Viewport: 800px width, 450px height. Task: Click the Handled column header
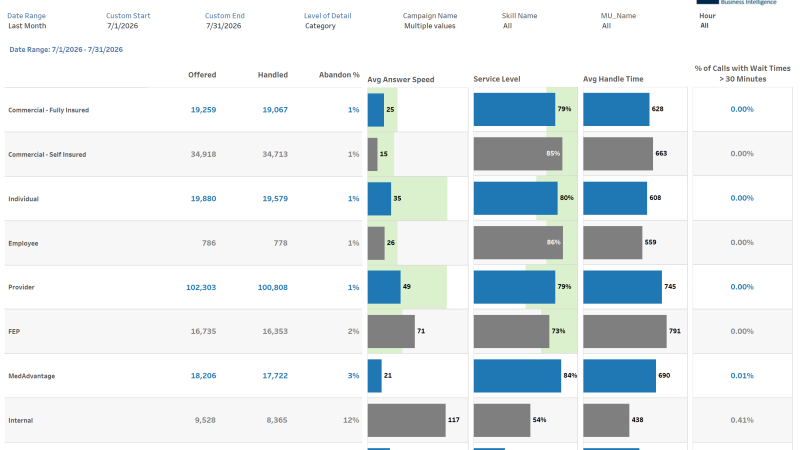(x=272, y=74)
